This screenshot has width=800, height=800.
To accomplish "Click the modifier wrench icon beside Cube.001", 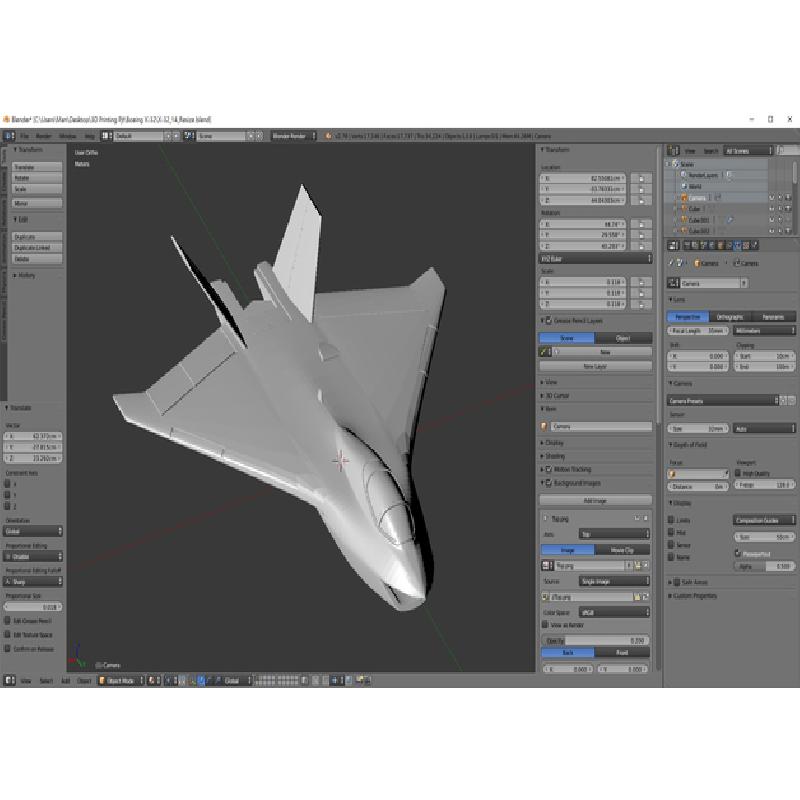I will click(730, 220).
